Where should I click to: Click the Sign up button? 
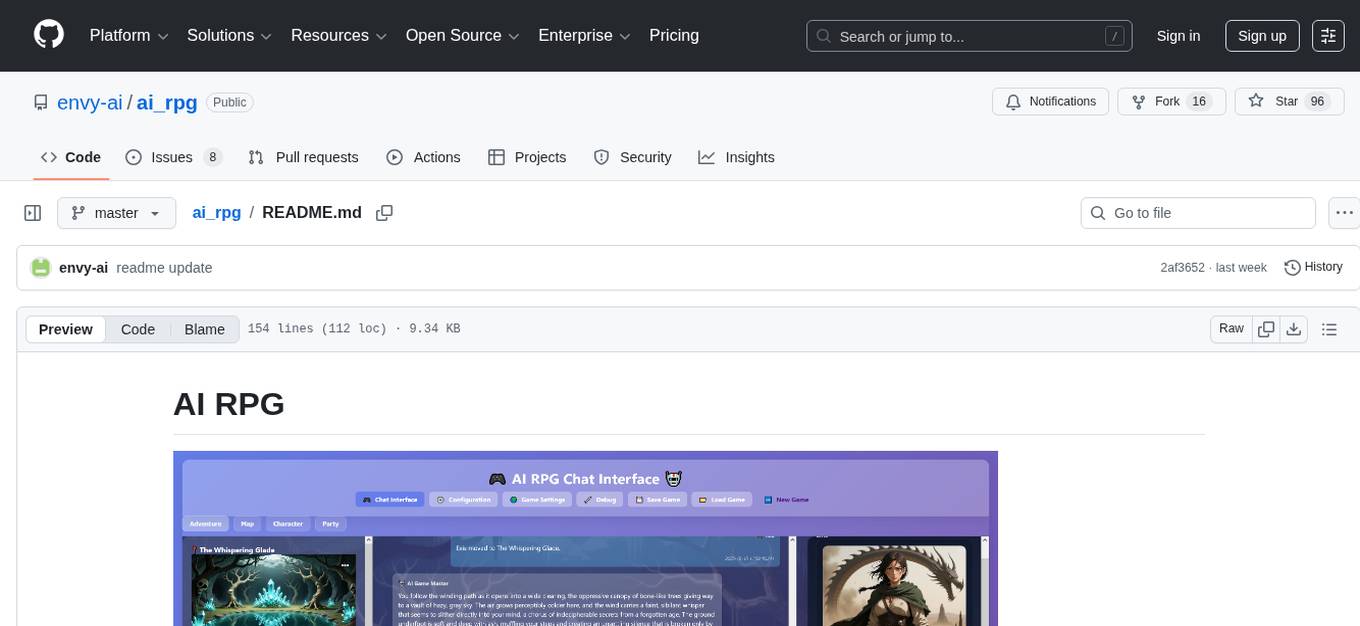[1262, 36]
